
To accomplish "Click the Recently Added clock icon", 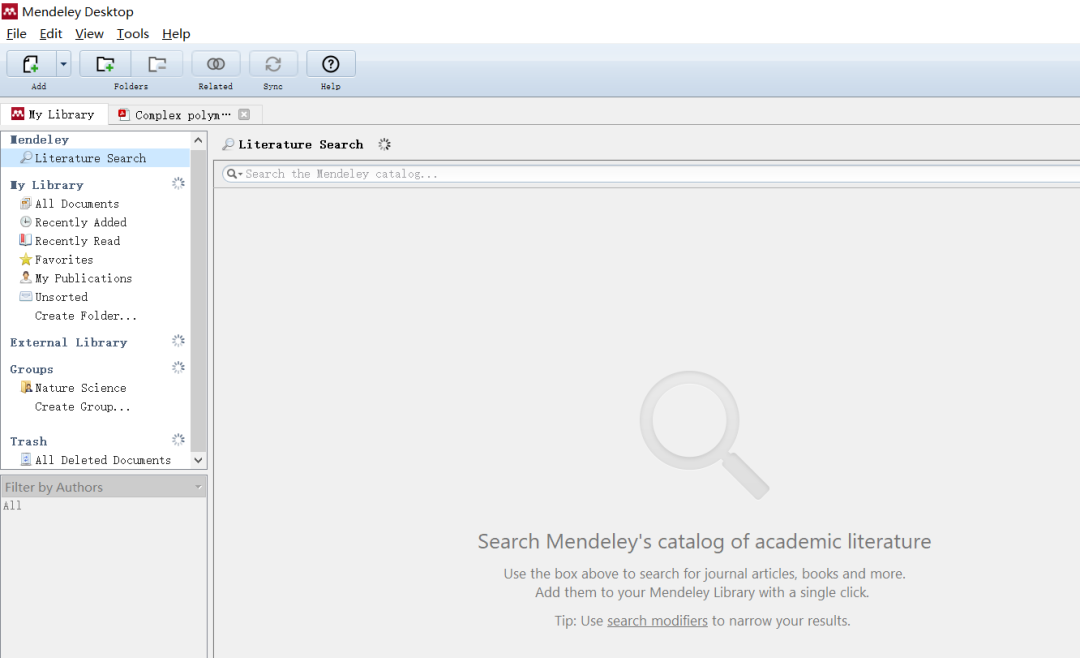I will point(25,222).
